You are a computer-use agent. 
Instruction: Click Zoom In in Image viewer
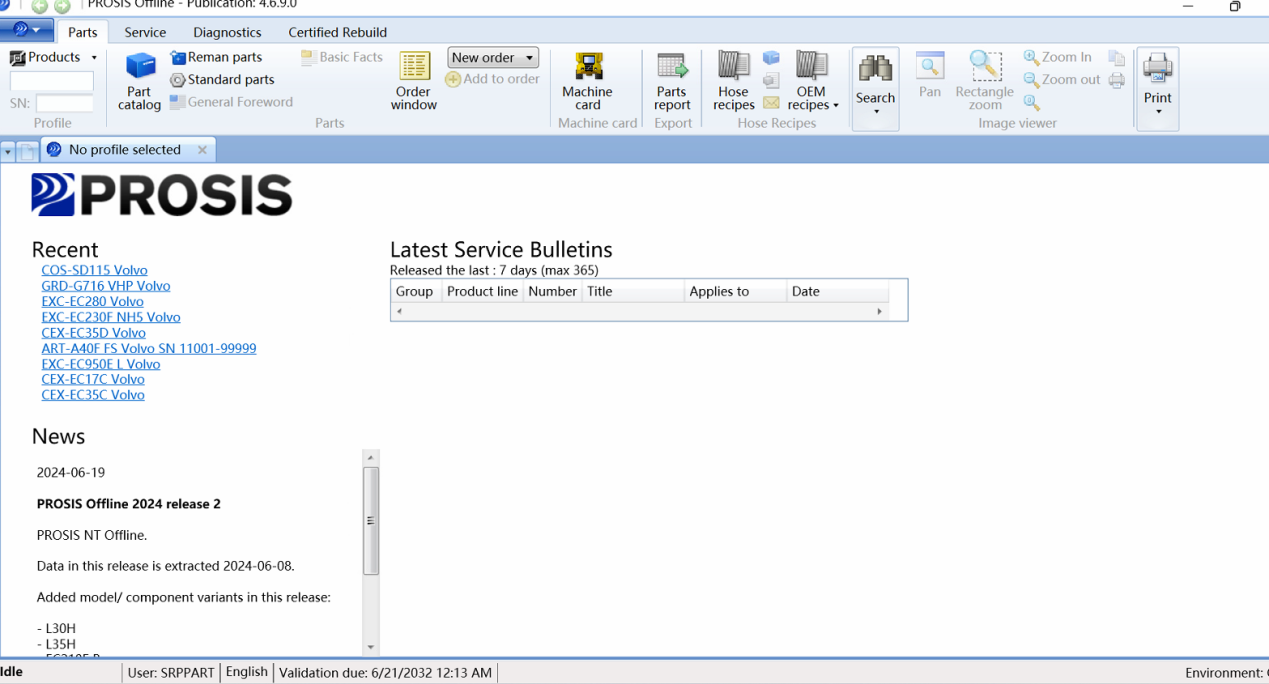pos(1058,57)
